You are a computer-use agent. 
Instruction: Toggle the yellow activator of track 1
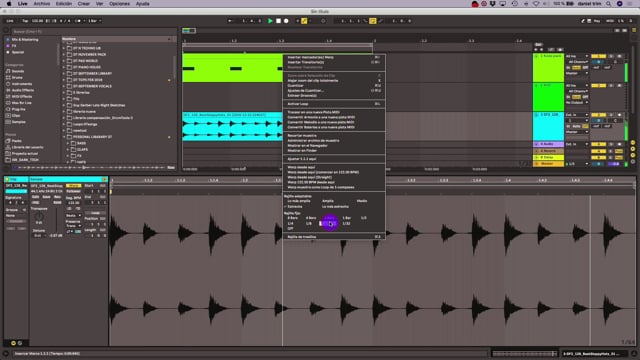[598, 56]
